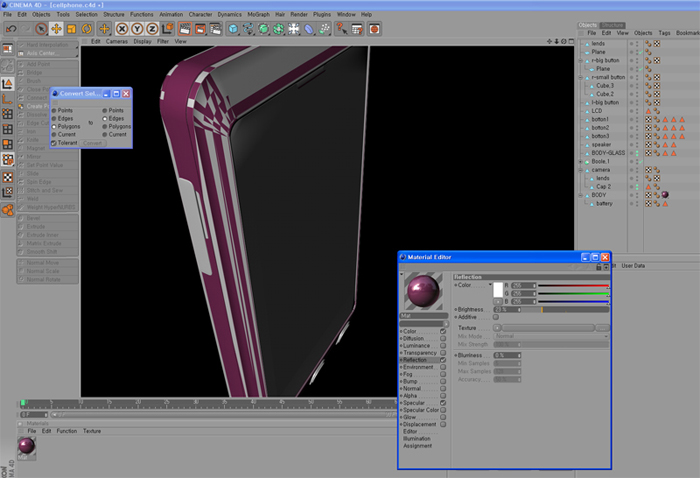Select left Edges radio in Convert Selection
Viewport: 700px width, 478px height.
pos(54,119)
